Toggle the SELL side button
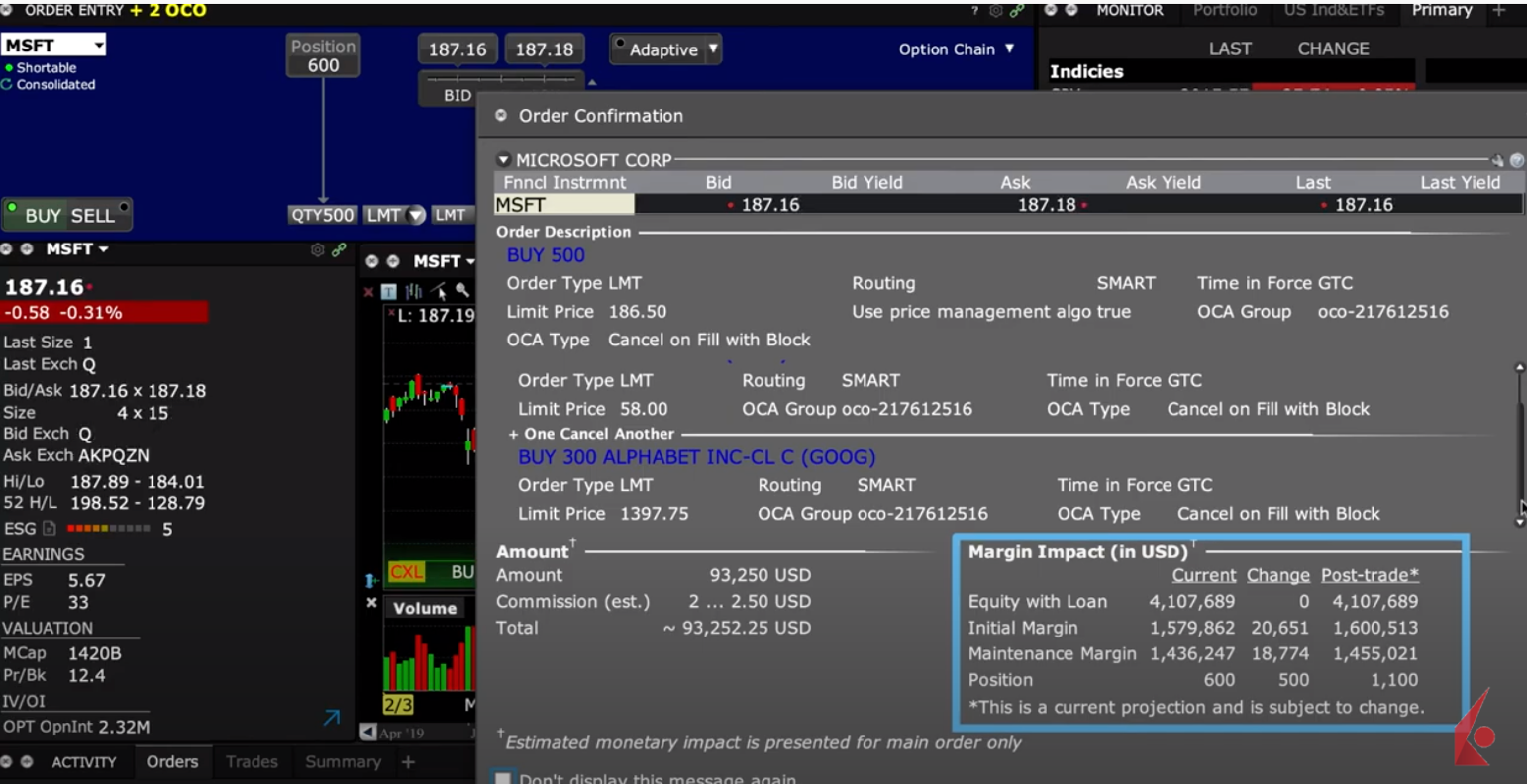 coord(93,216)
